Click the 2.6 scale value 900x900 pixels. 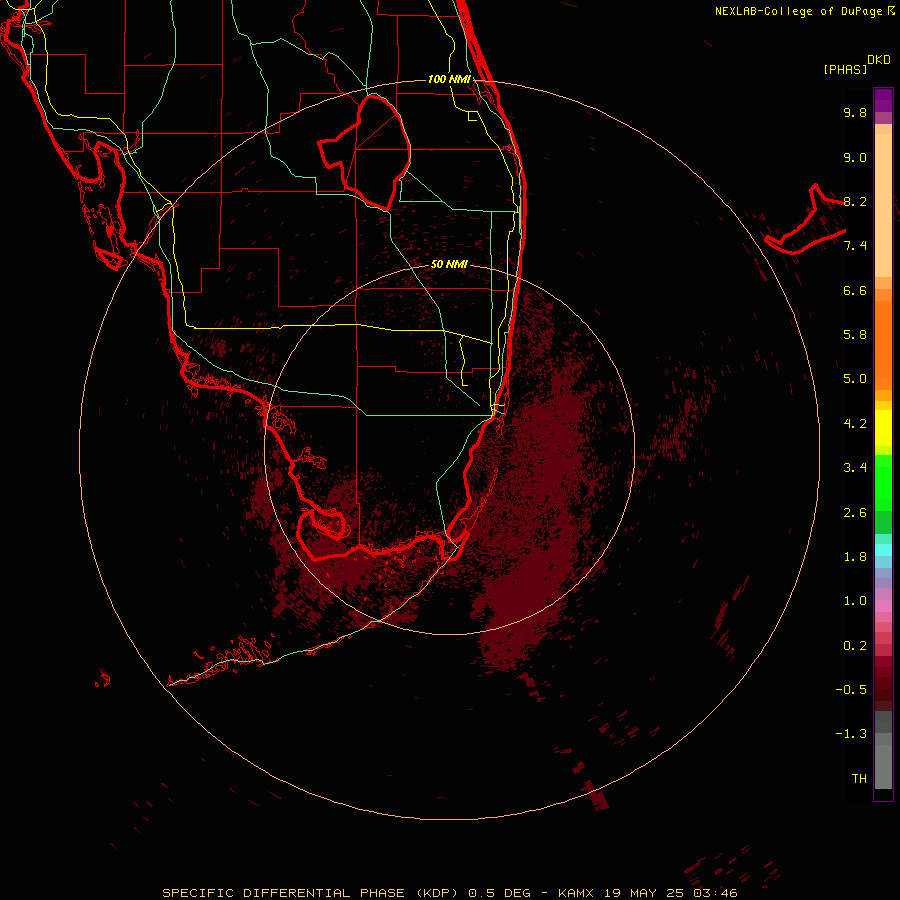click(855, 513)
